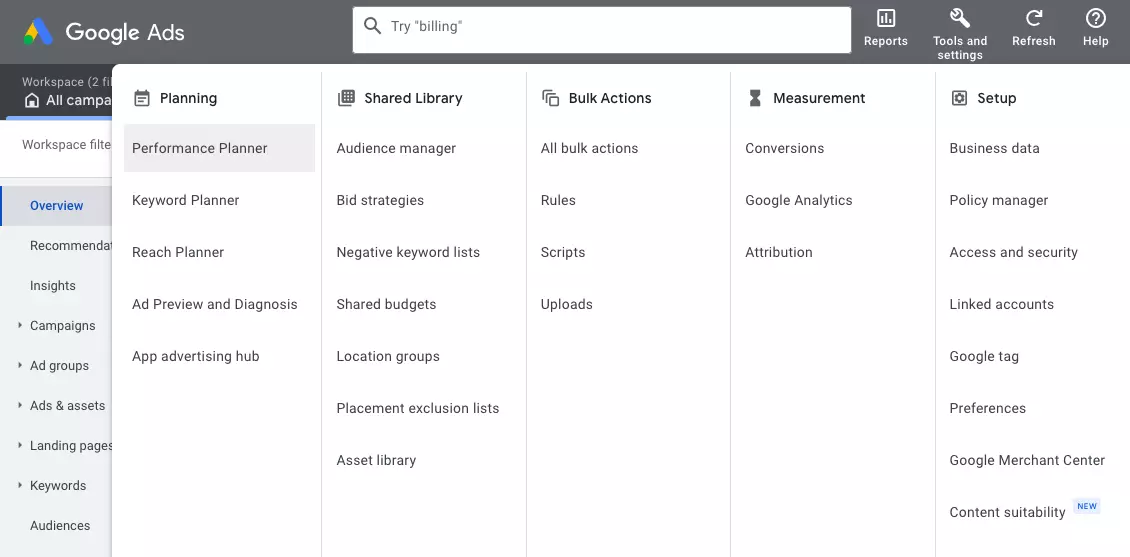Open Tools and settings wrench icon

960,19
